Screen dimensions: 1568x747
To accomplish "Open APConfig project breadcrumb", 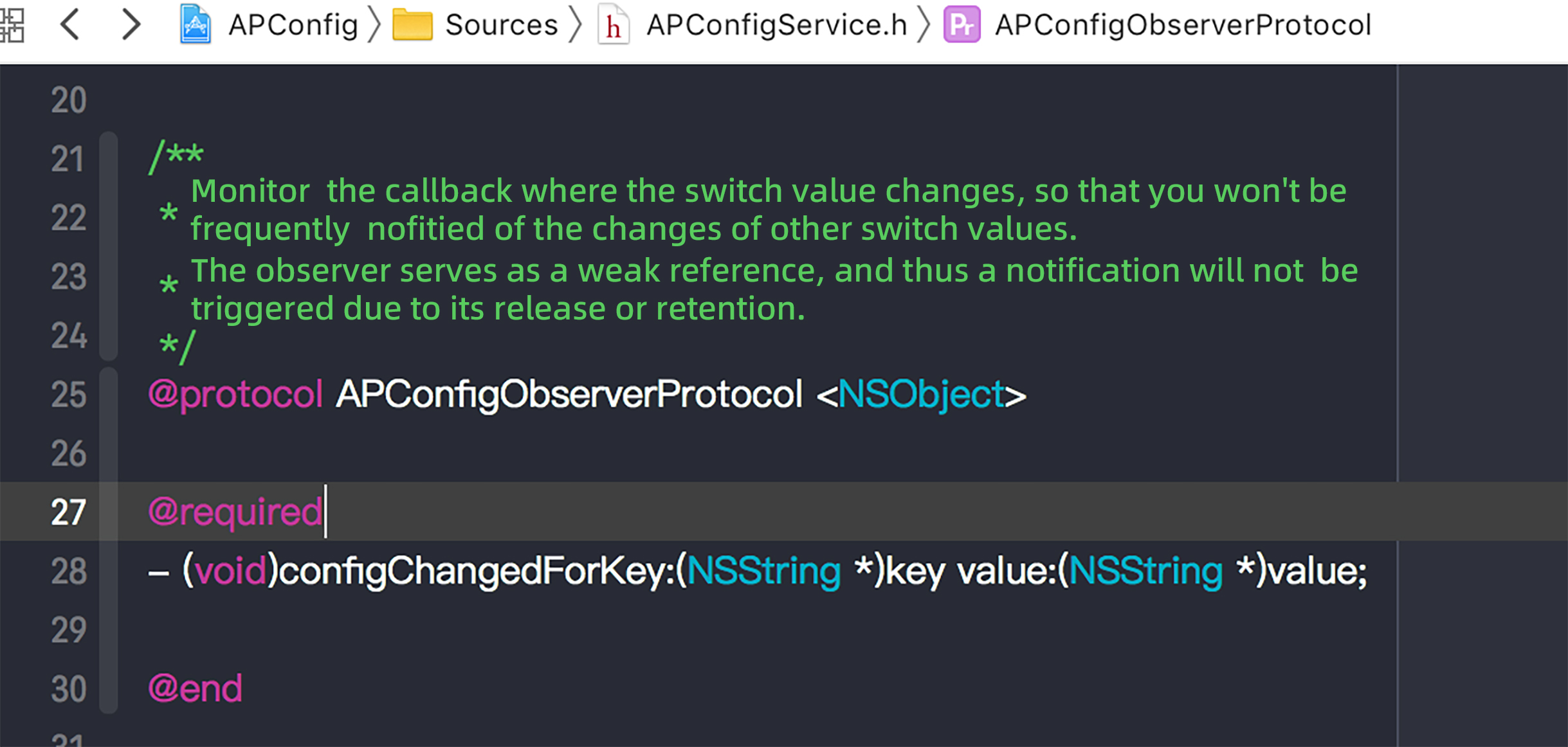I will (293, 25).
